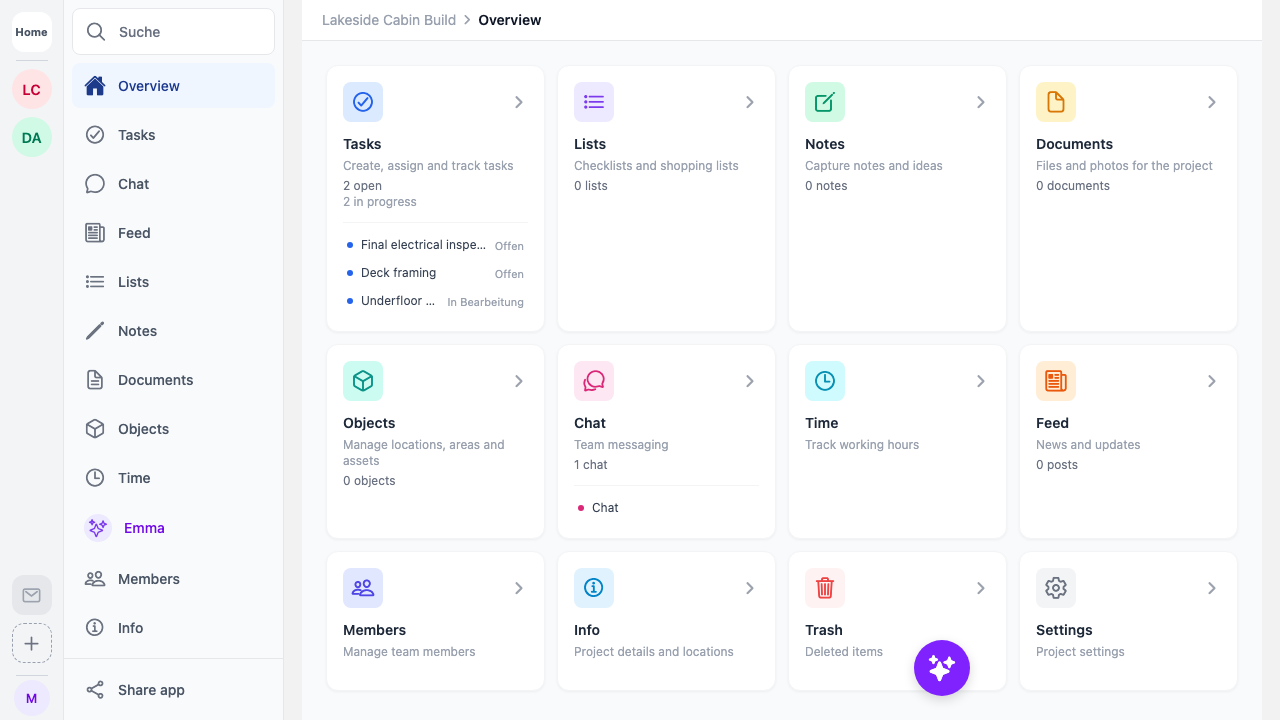
Task: Open Chat in the sidebar menu
Action: [133, 184]
